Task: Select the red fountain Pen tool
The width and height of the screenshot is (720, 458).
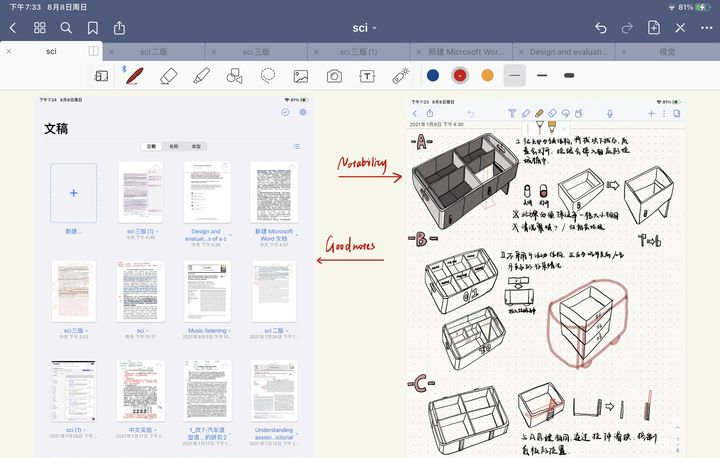Action: pos(135,76)
